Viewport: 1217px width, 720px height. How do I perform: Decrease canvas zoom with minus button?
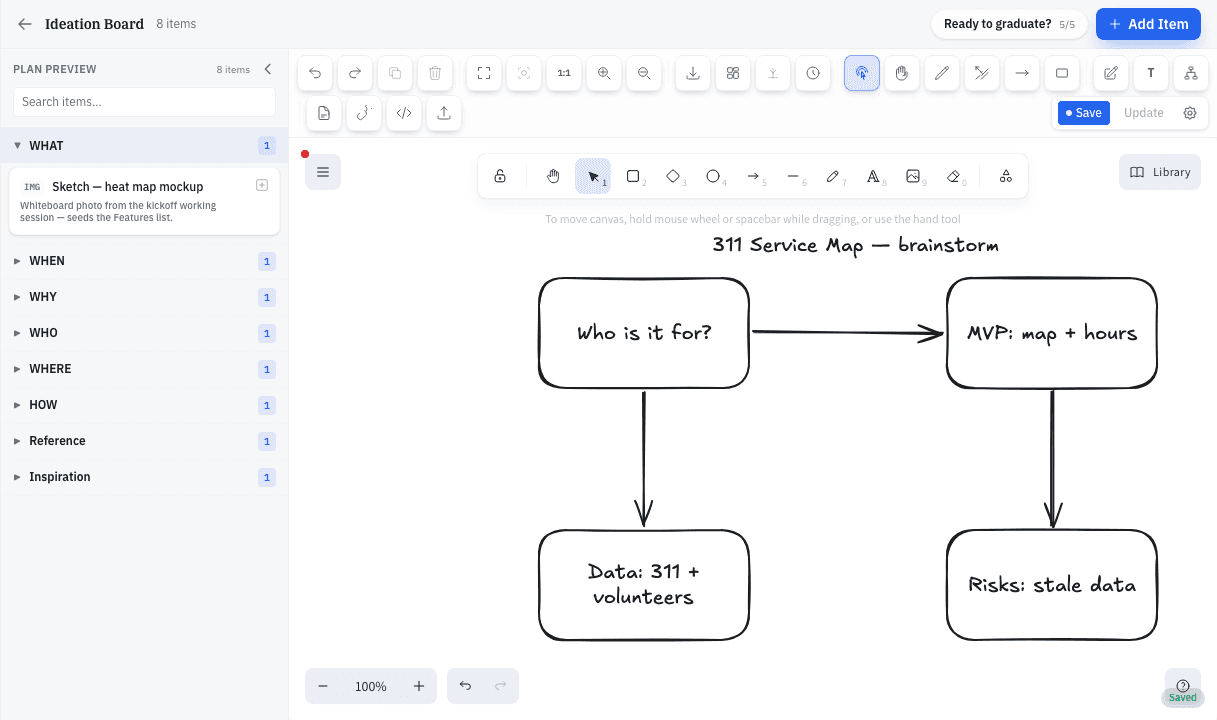click(323, 686)
